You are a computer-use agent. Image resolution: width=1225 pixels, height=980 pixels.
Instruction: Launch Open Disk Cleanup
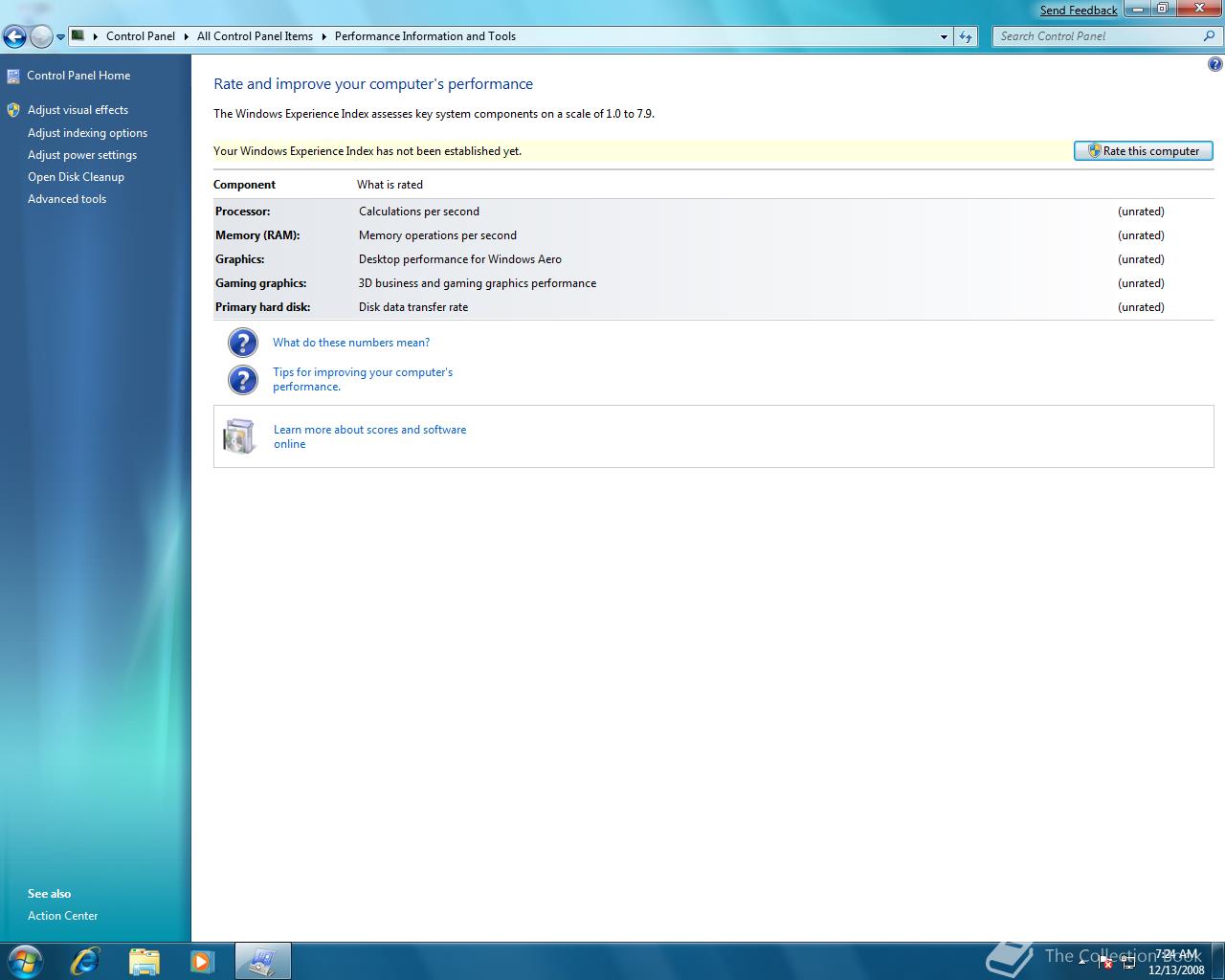coord(76,177)
